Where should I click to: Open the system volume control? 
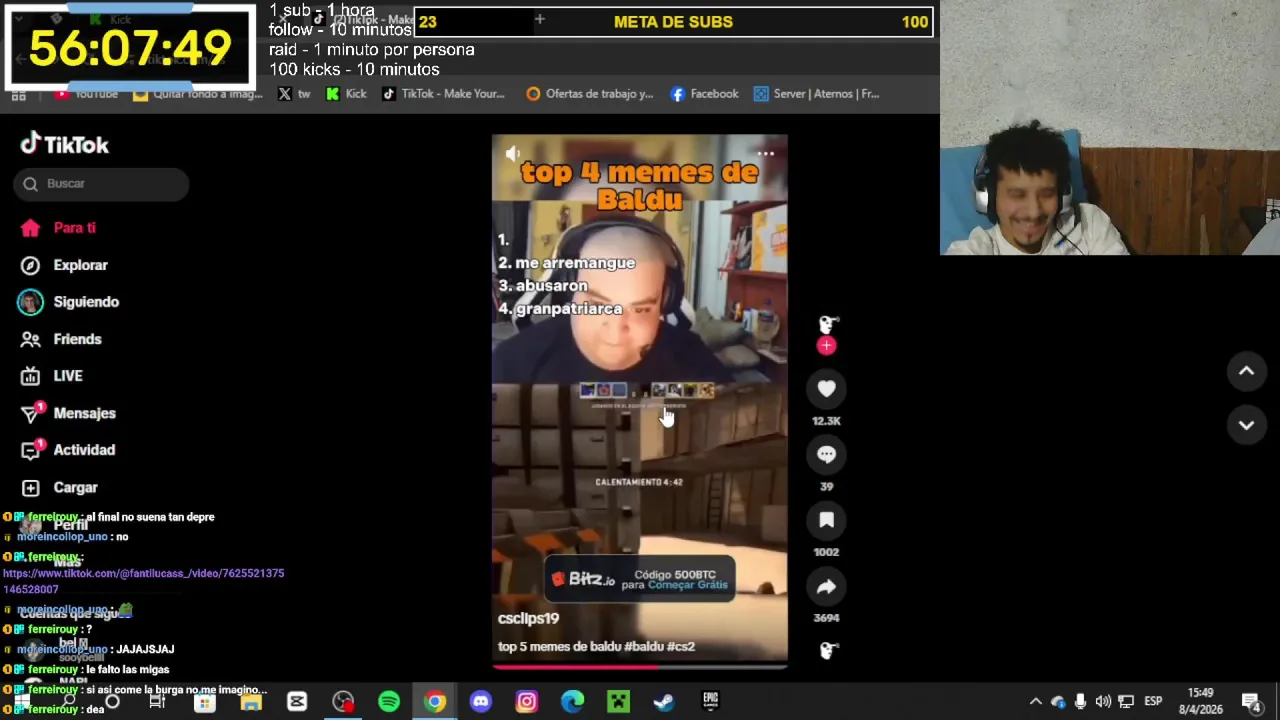point(1103,702)
